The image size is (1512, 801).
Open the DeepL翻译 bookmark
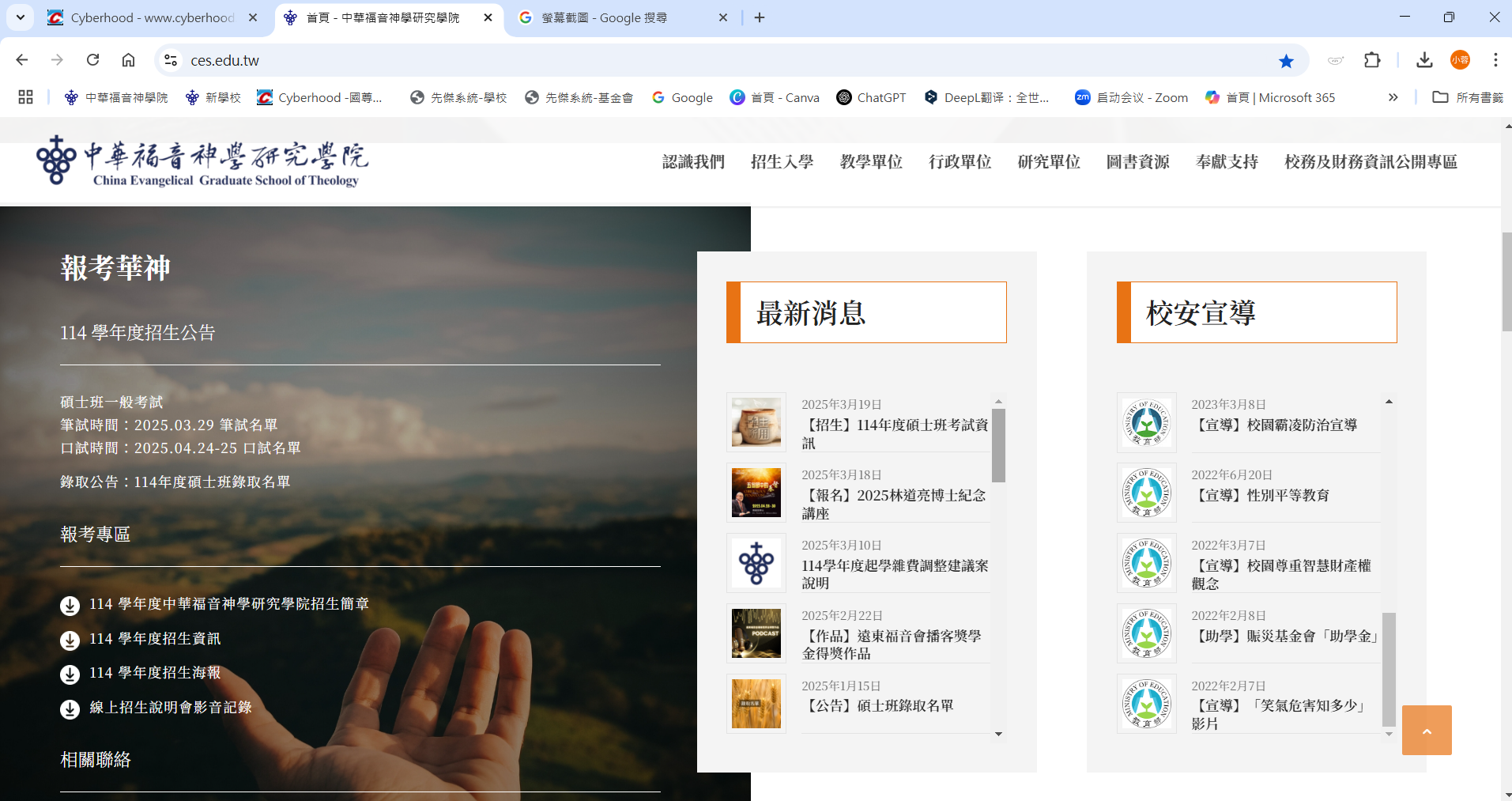point(987,97)
